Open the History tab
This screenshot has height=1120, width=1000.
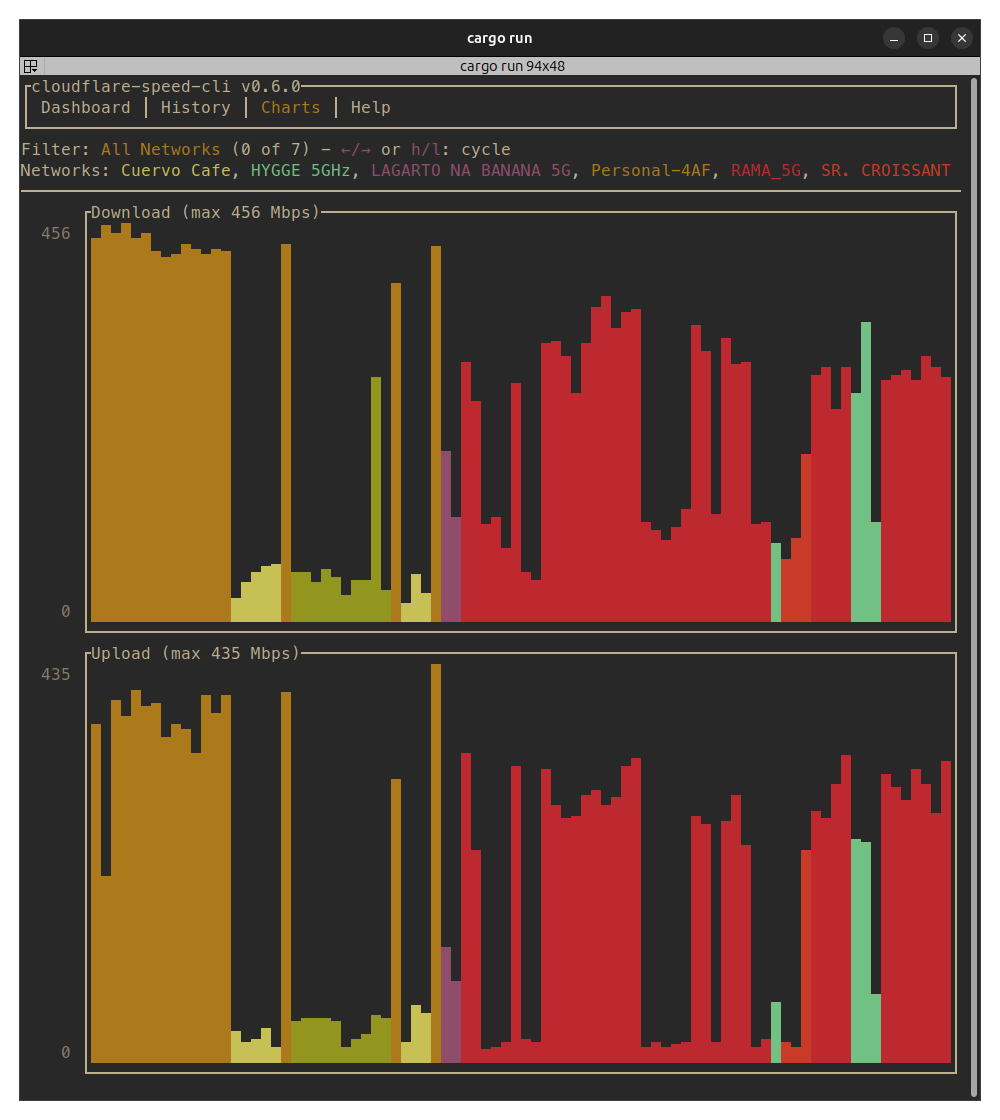(195, 107)
